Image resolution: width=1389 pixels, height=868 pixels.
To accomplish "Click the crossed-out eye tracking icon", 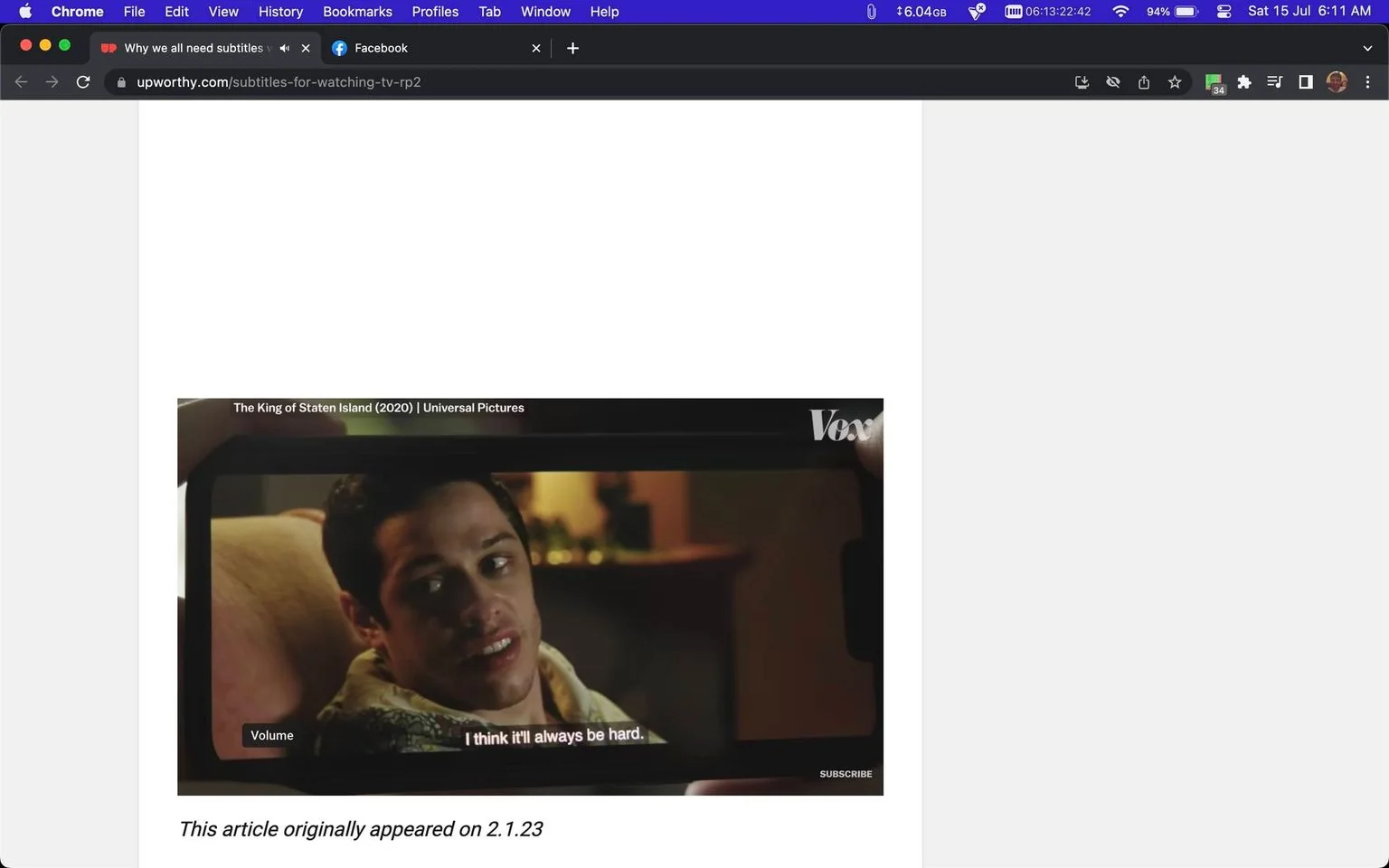I will (x=1113, y=82).
